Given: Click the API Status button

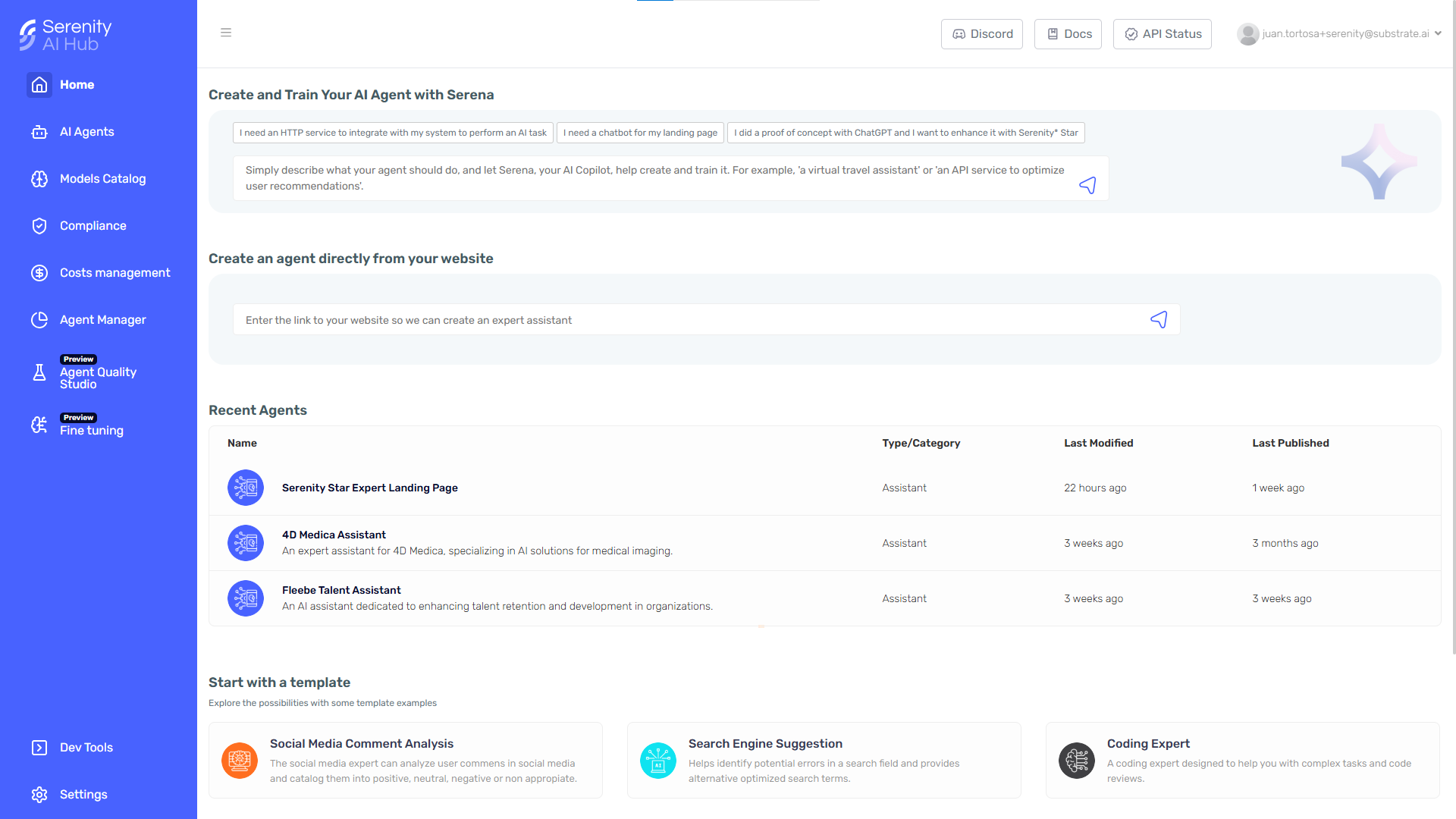Looking at the screenshot, I should 1163,34.
